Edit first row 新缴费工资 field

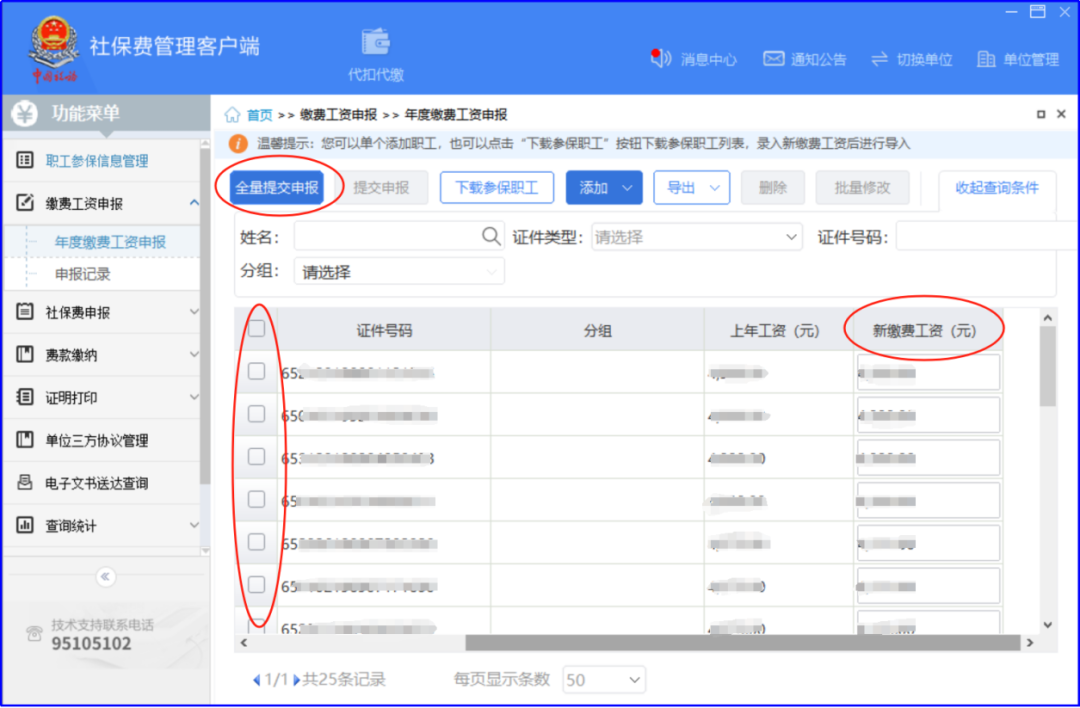pyautogui.click(x=928, y=373)
